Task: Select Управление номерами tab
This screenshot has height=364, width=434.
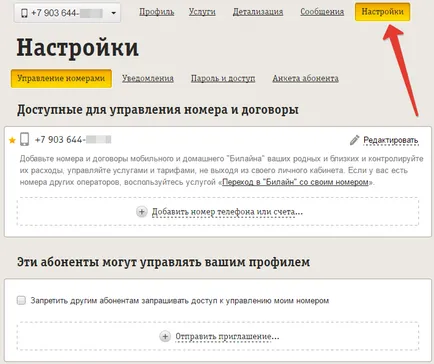Action: [61, 79]
